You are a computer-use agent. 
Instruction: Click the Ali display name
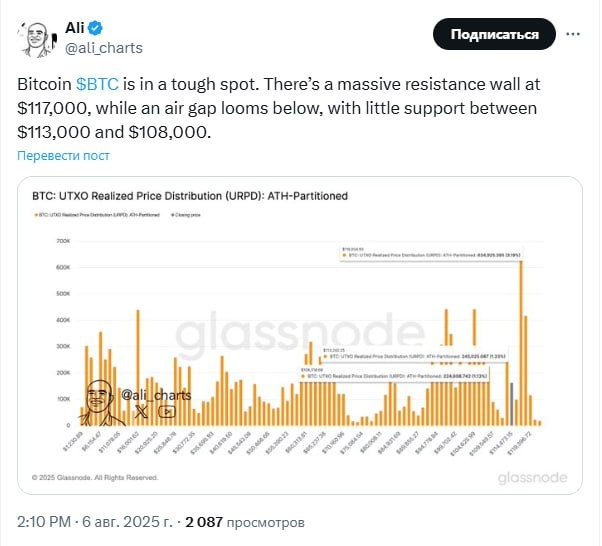[76, 25]
